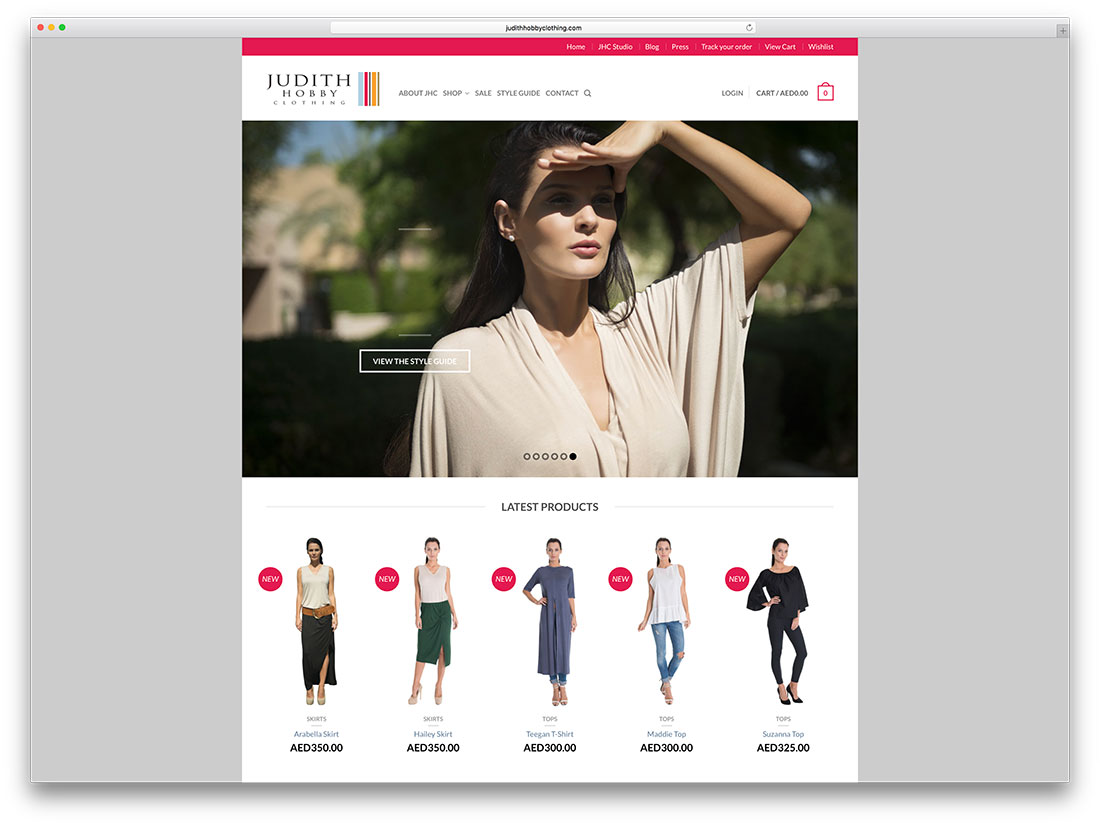Click the new tab plus icon
Image resolution: width=1100 pixels, height=826 pixels.
point(1063,30)
